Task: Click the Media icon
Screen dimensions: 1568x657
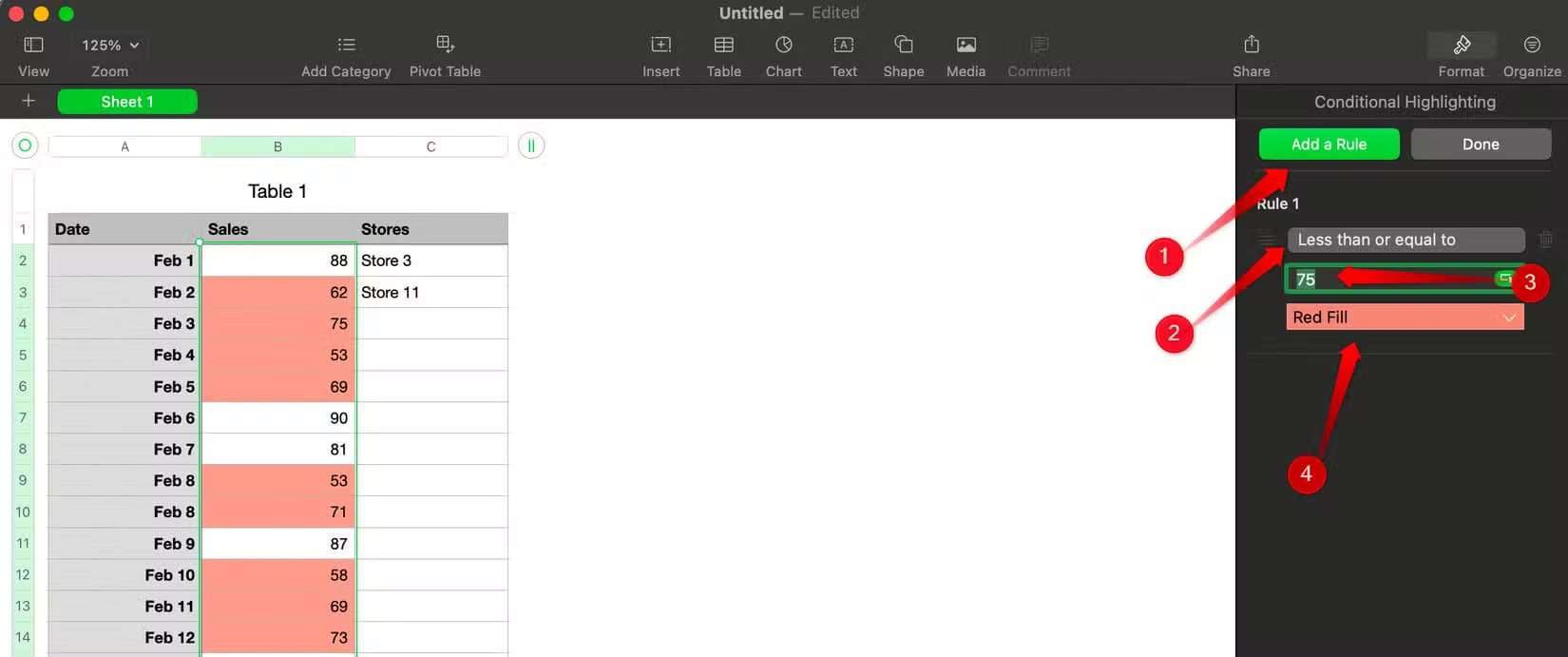Action: [966, 45]
